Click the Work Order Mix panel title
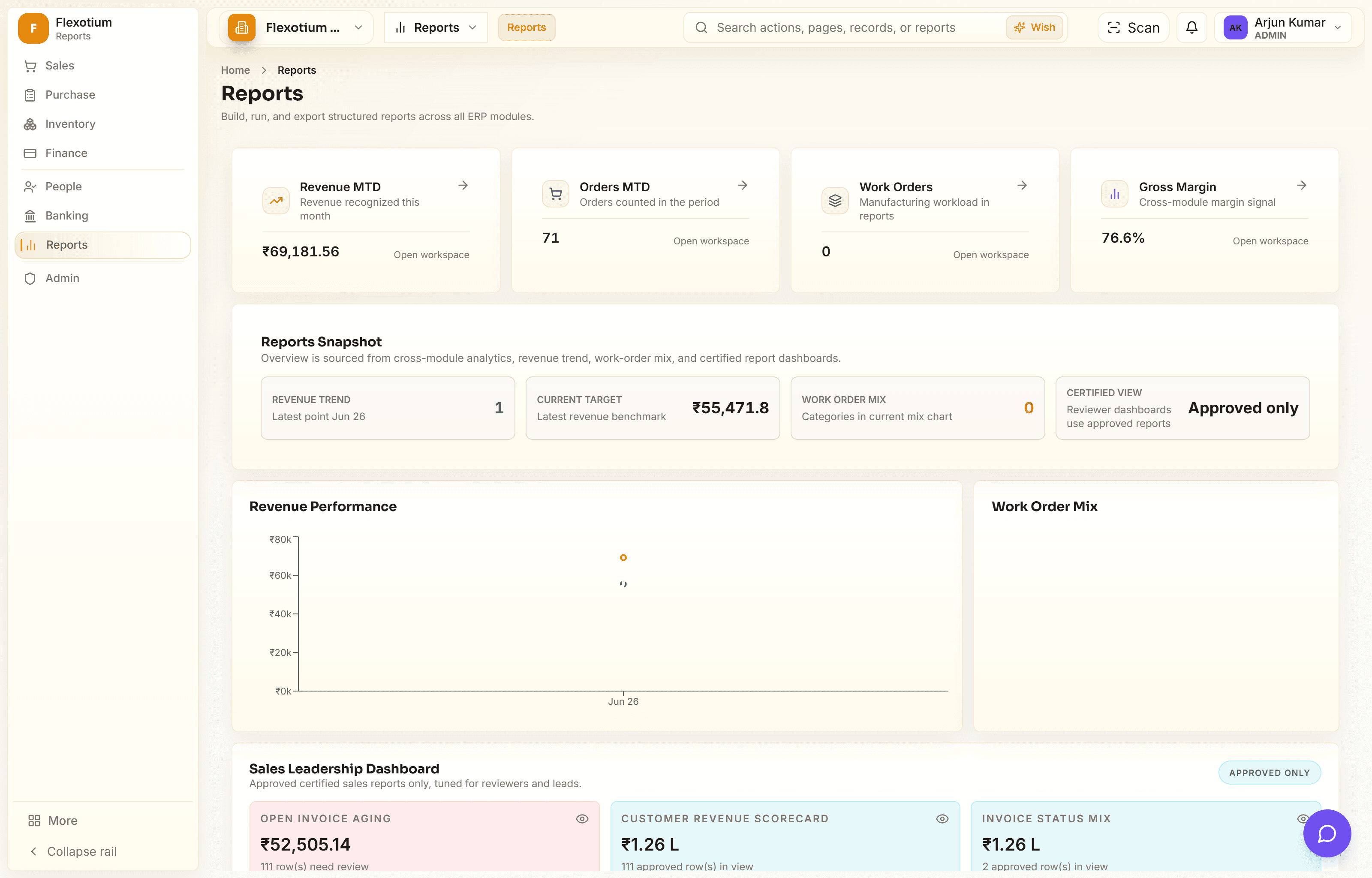 pyautogui.click(x=1044, y=506)
